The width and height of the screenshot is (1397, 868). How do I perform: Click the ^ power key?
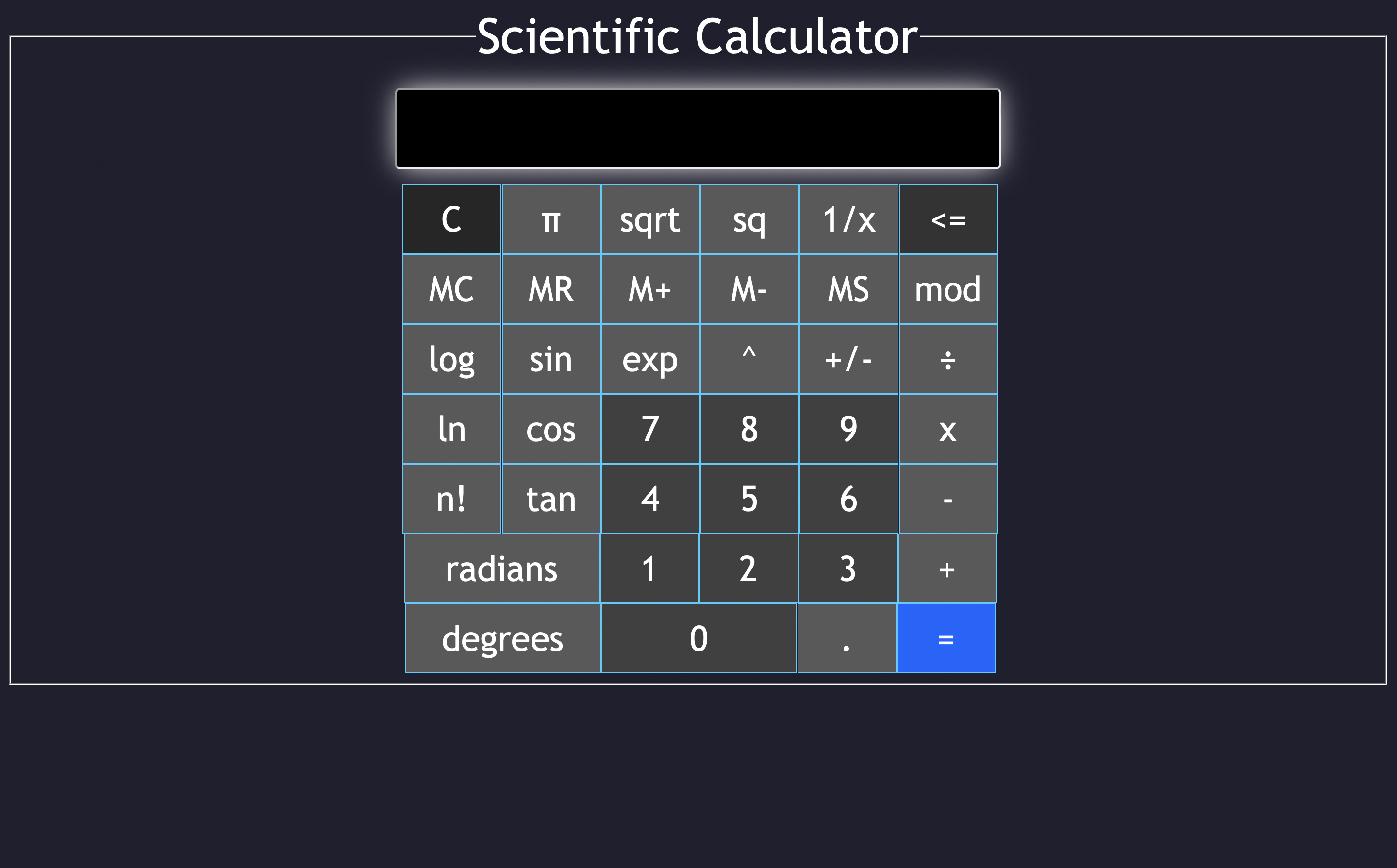[x=749, y=359]
